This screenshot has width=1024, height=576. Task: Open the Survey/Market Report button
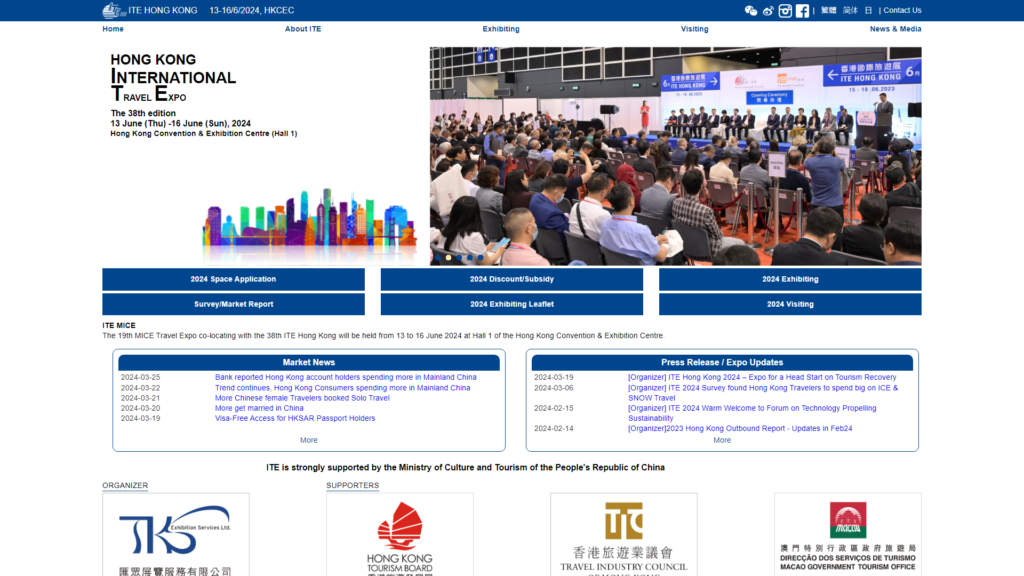point(233,304)
